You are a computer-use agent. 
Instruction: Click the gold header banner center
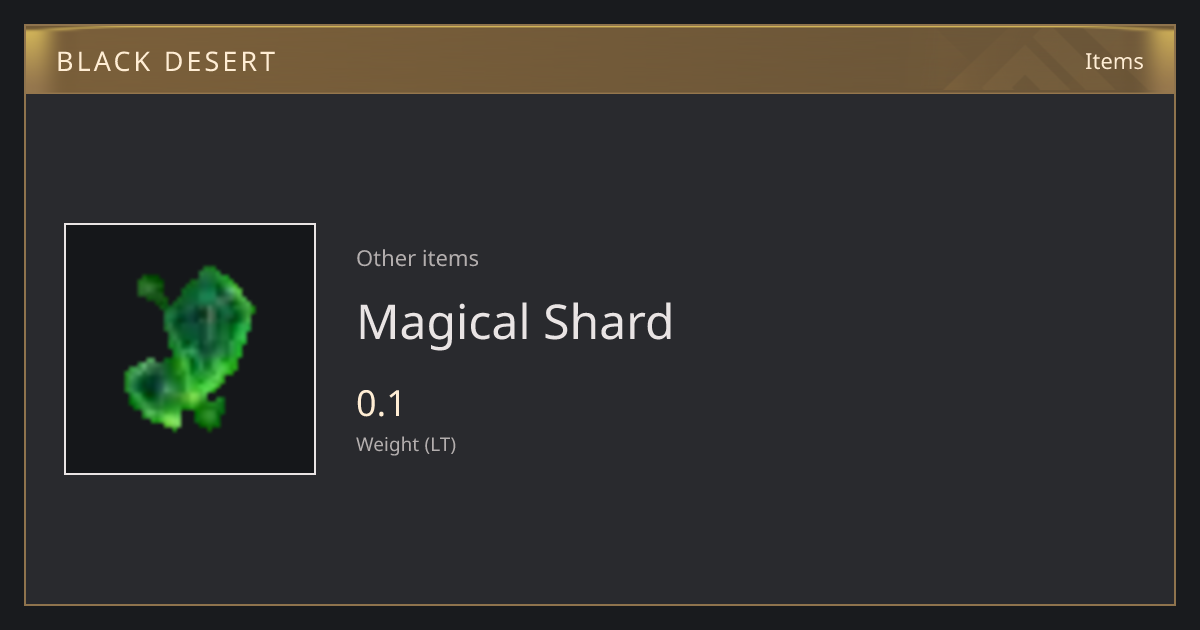[600, 60]
